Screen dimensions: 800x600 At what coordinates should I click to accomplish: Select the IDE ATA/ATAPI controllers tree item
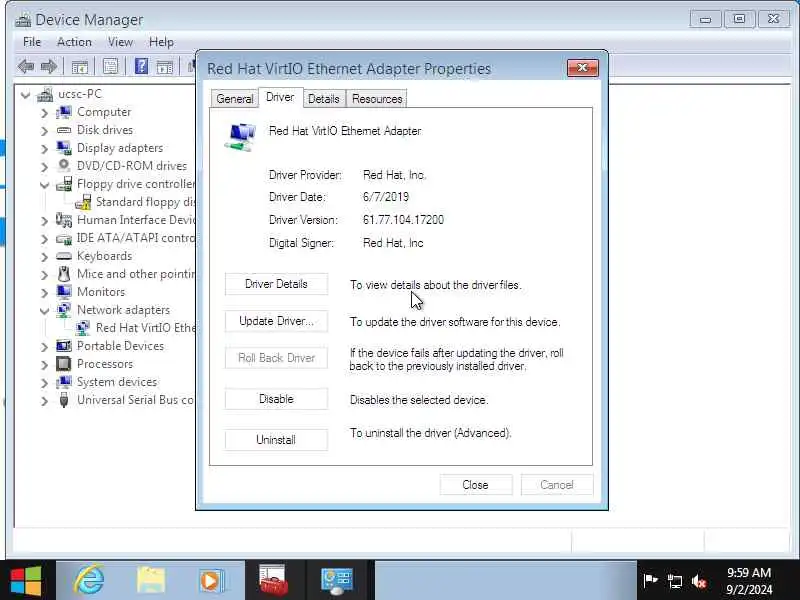(136, 238)
